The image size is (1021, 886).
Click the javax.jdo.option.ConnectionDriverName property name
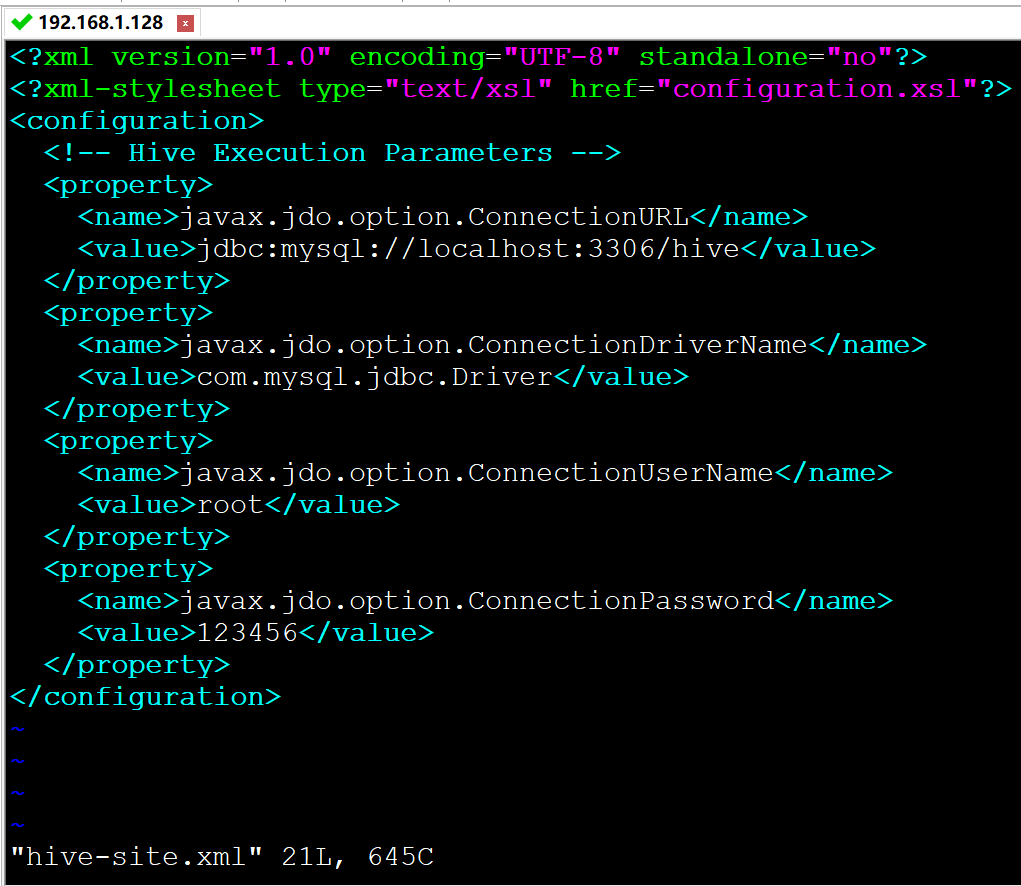[x=492, y=345]
